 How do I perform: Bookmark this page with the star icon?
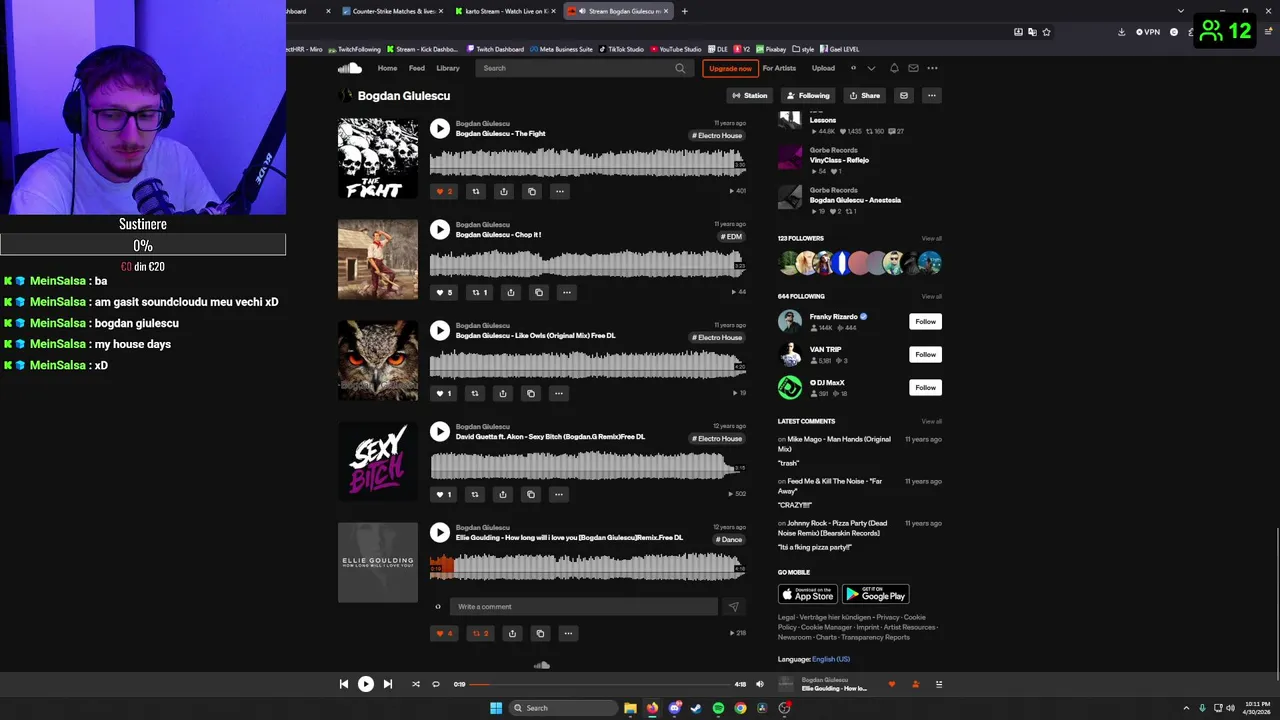click(x=1046, y=32)
